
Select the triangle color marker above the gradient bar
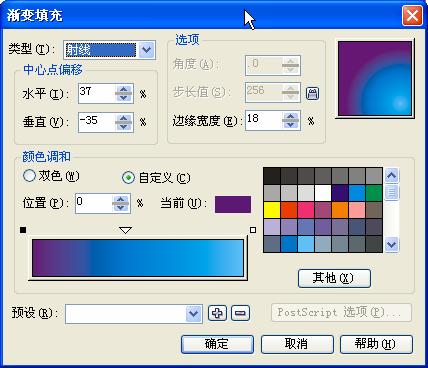[125, 230]
